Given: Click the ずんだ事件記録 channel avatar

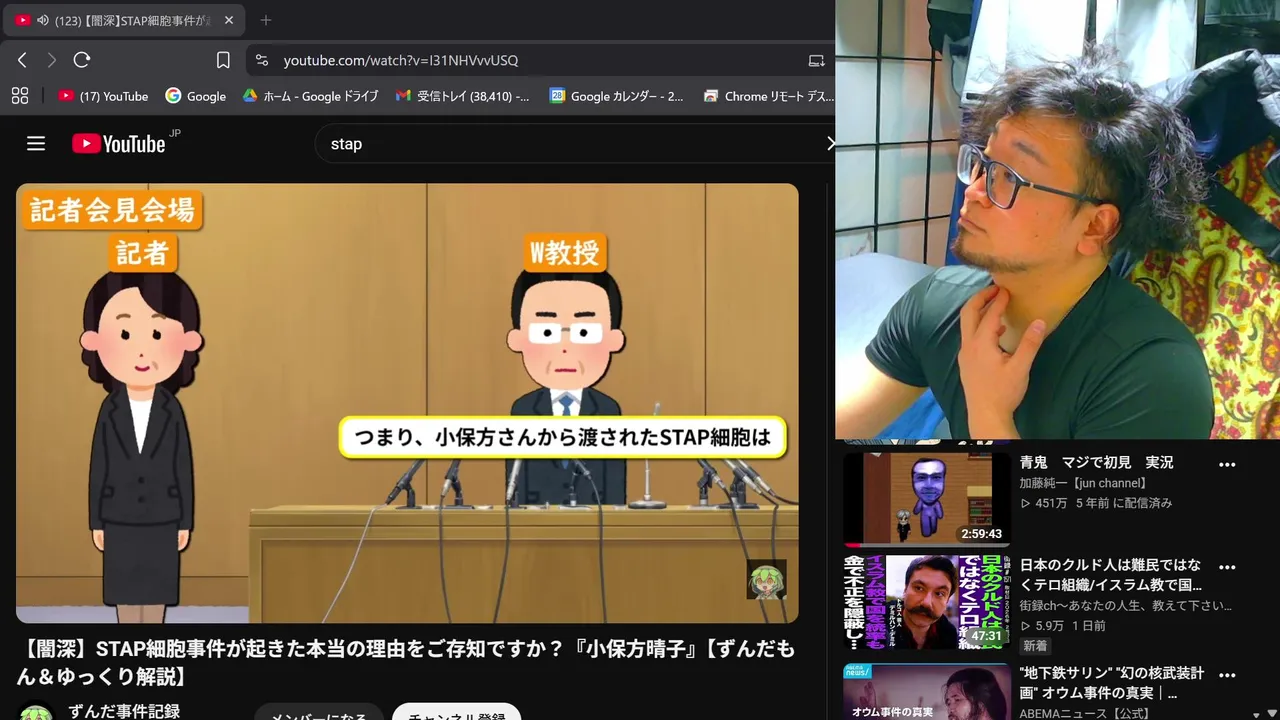Looking at the screenshot, I should tap(36, 713).
